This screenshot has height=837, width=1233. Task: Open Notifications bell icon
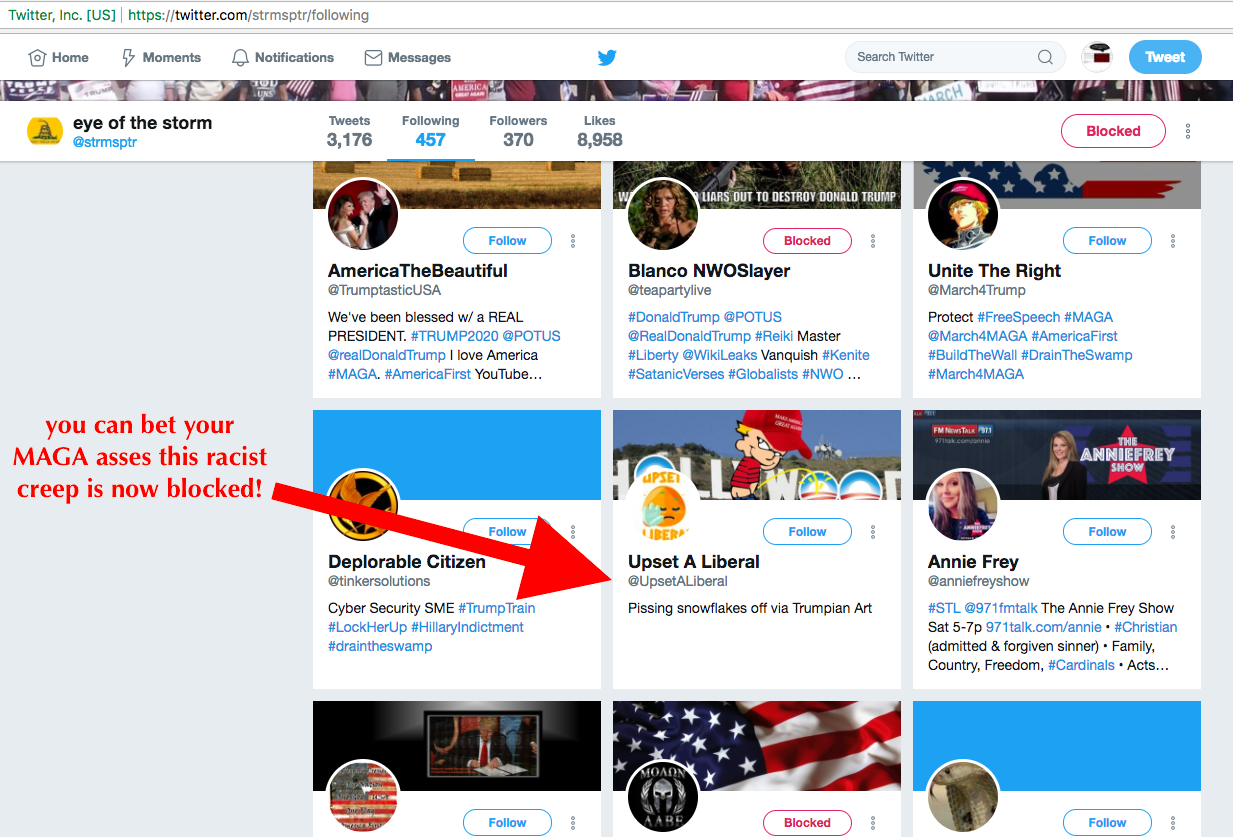pyautogui.click(x=240, y=57)
